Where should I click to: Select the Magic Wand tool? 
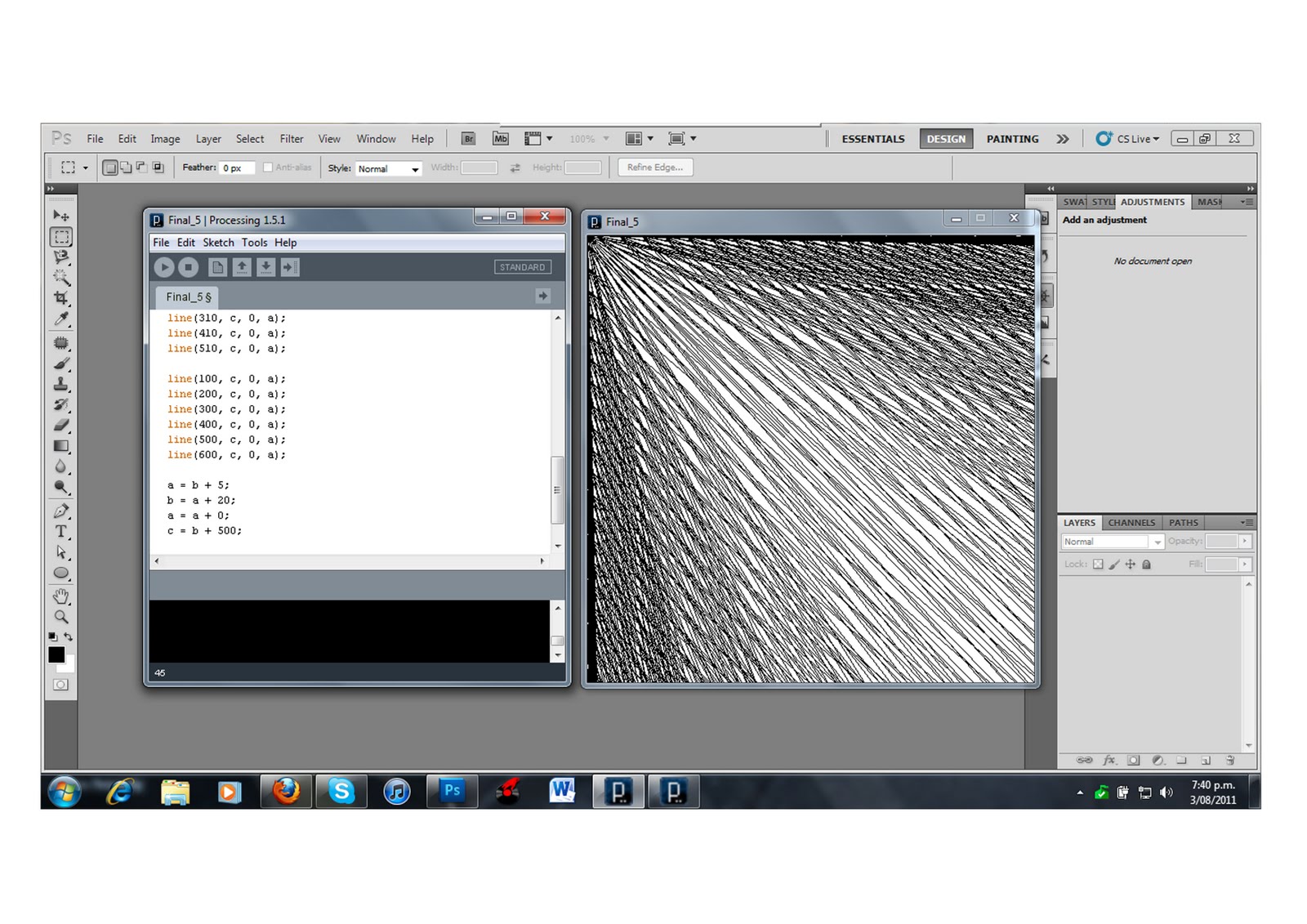(x=61, y=278)
